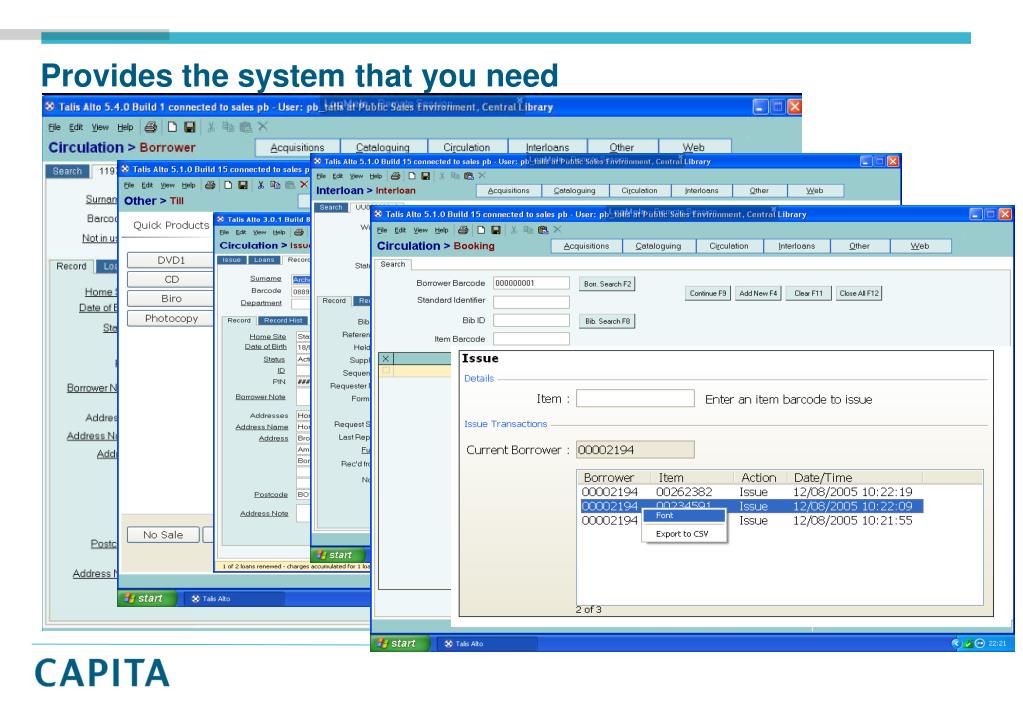Click Cataloguing module button in Borrower window
The height and width of the screenshot is (708, 1023).
(x=383, y=147)
